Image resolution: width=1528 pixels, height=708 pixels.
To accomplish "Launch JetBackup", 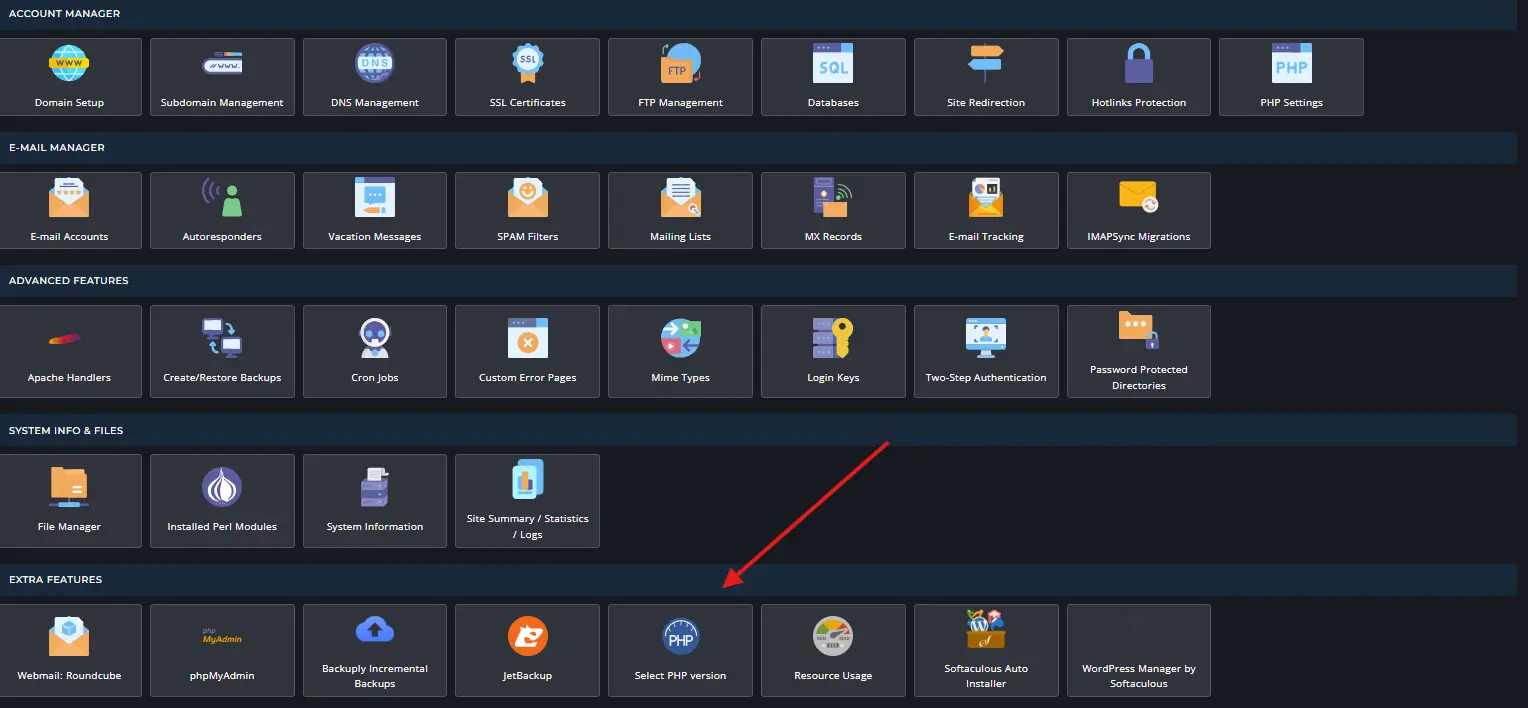I will pyautogui.click(x=527, y=650).
